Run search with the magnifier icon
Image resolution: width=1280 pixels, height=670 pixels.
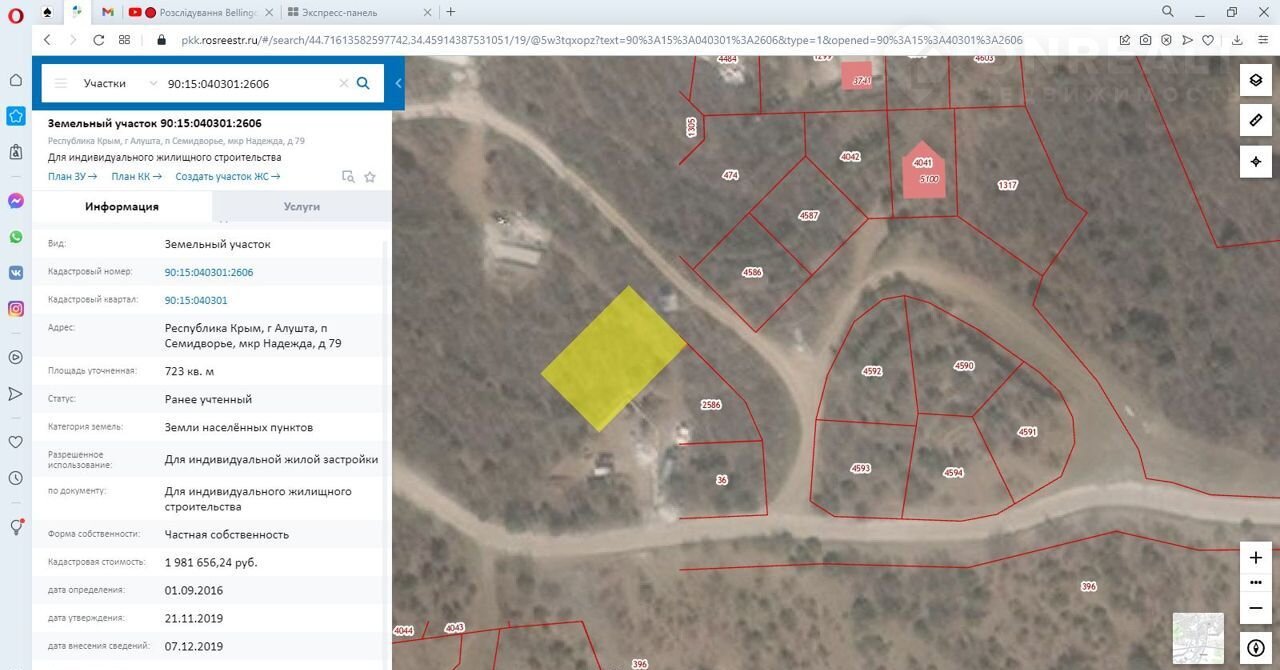tap(364, 84)
